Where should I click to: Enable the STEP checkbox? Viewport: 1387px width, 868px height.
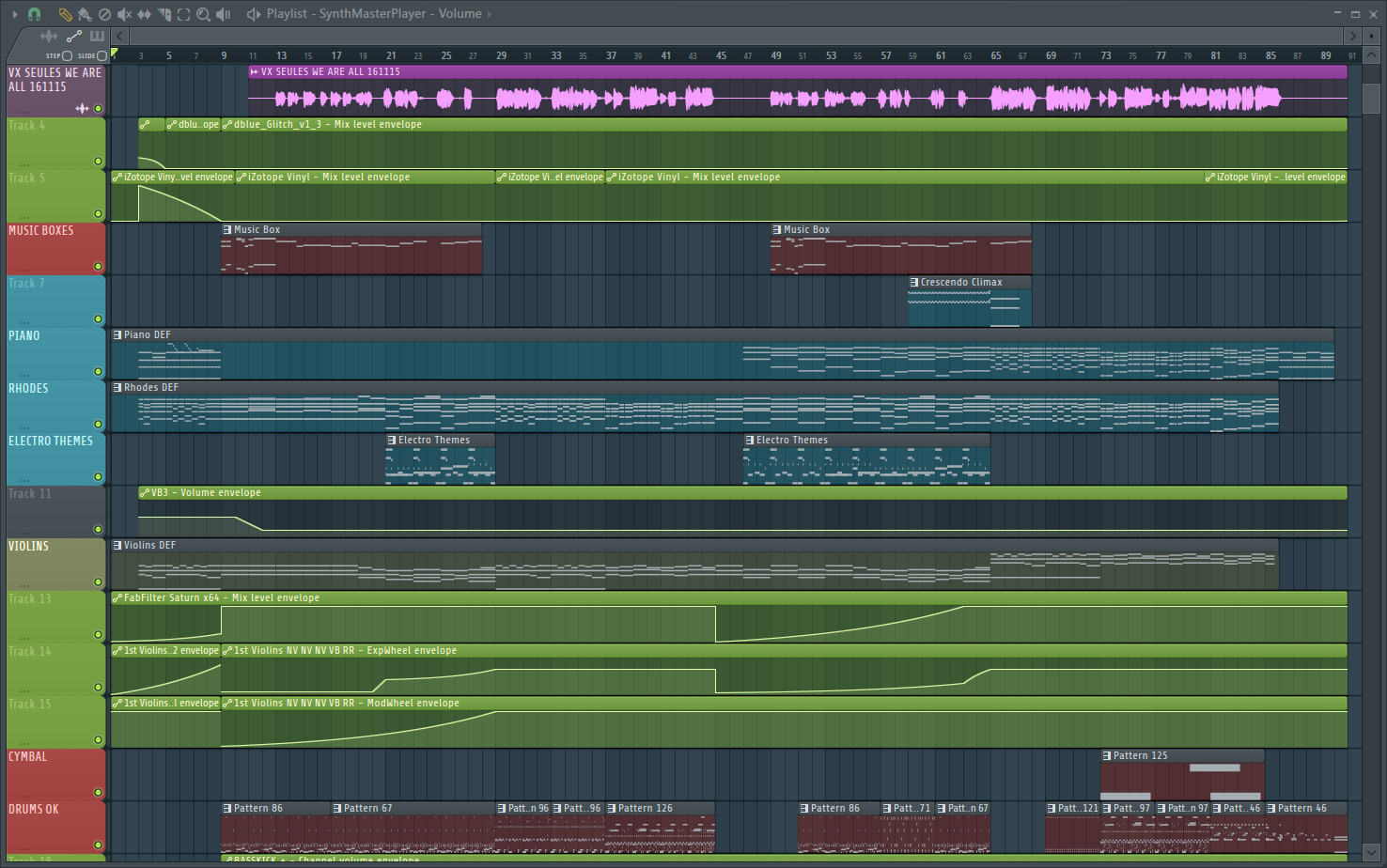[67, 56]
